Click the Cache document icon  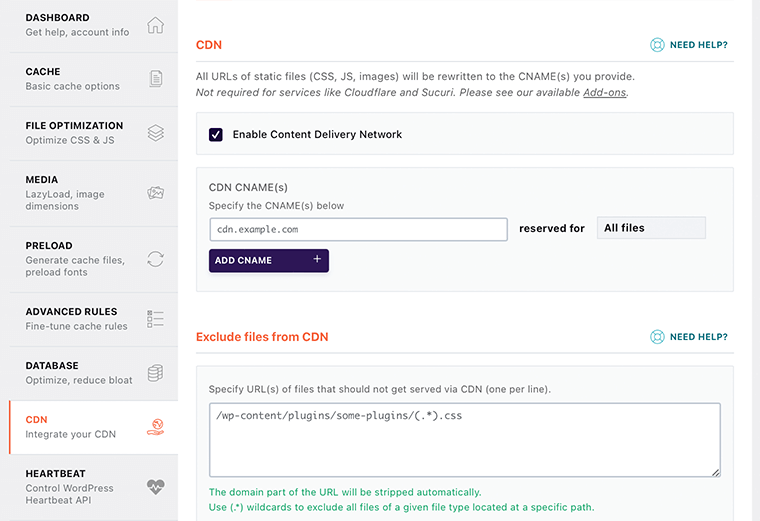tap(155, 79)
